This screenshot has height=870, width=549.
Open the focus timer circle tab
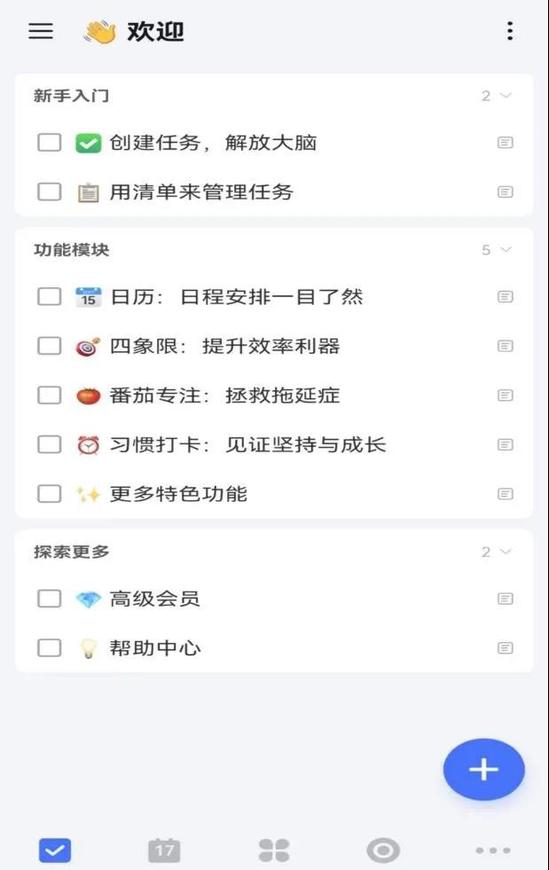click(x=383, y=850)
